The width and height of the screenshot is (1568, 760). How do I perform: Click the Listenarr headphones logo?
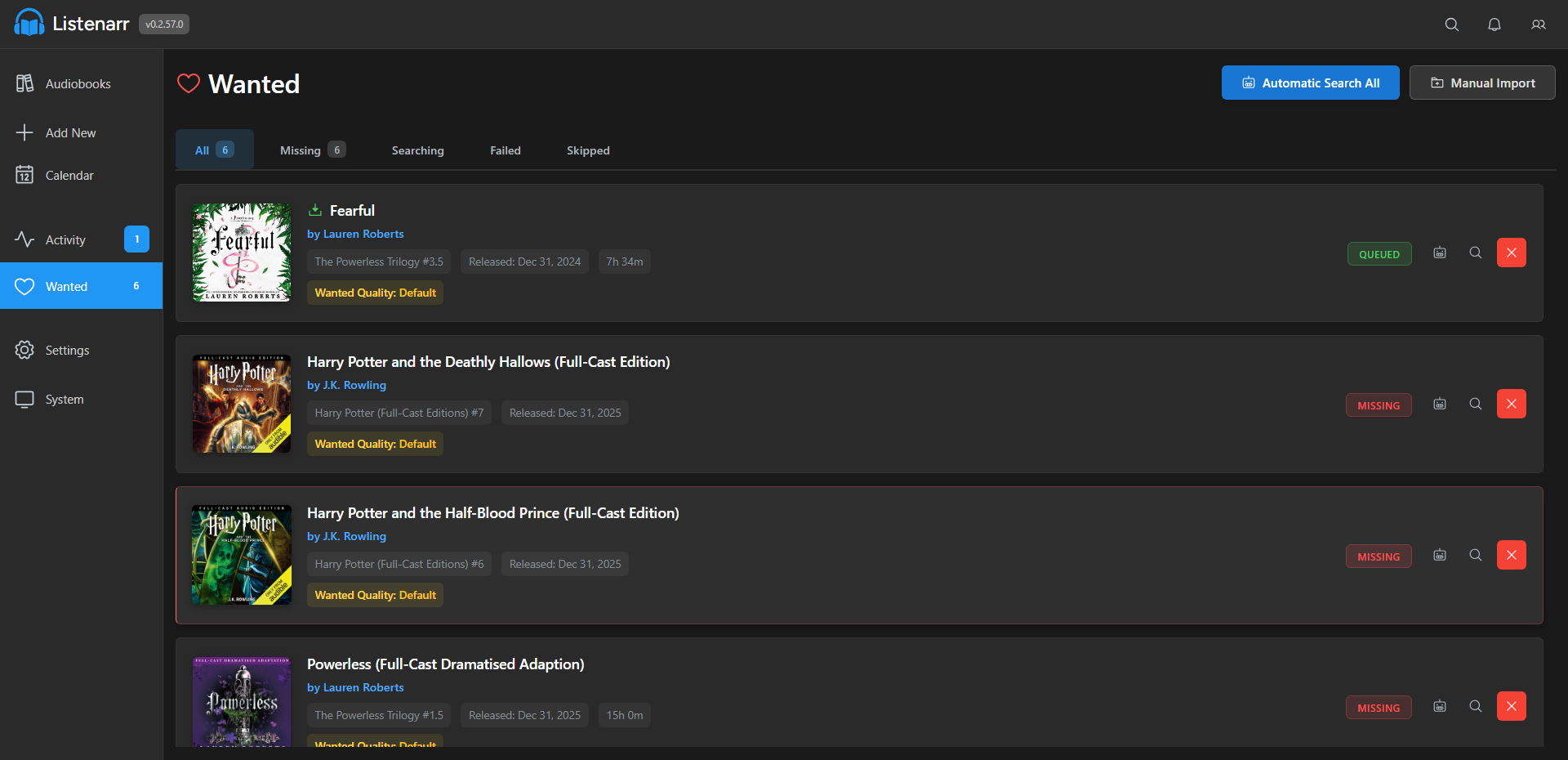click(x=29, y=23)
